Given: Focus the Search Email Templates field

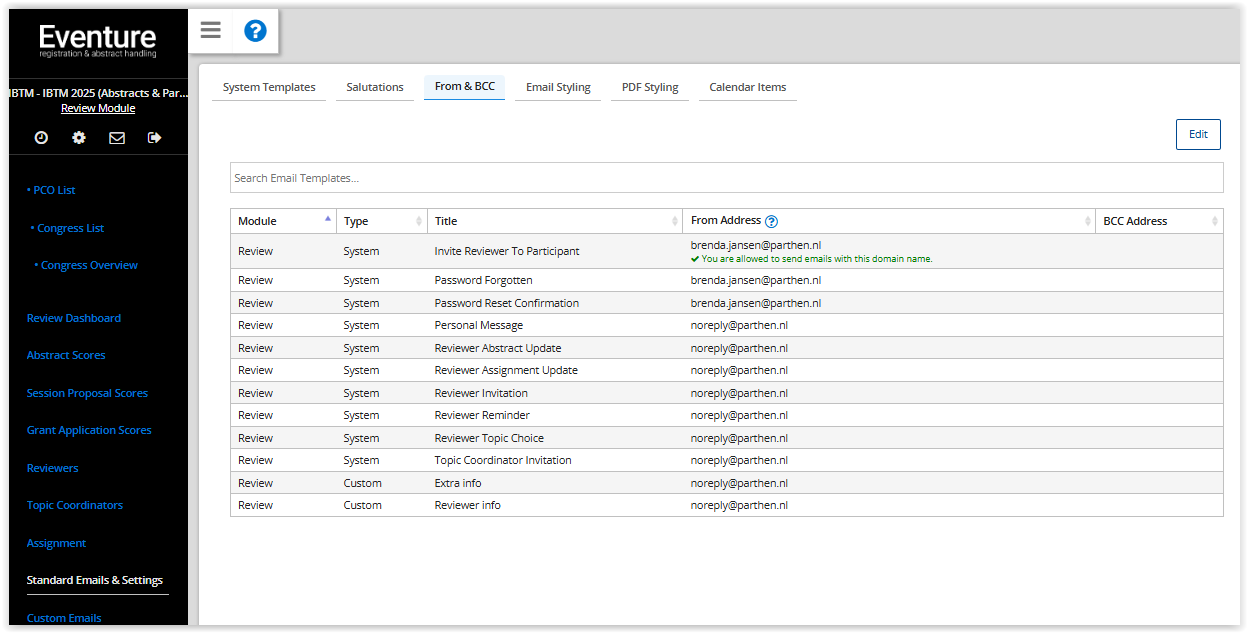Looking at the screenshot, I should click(x=726, y=178).
